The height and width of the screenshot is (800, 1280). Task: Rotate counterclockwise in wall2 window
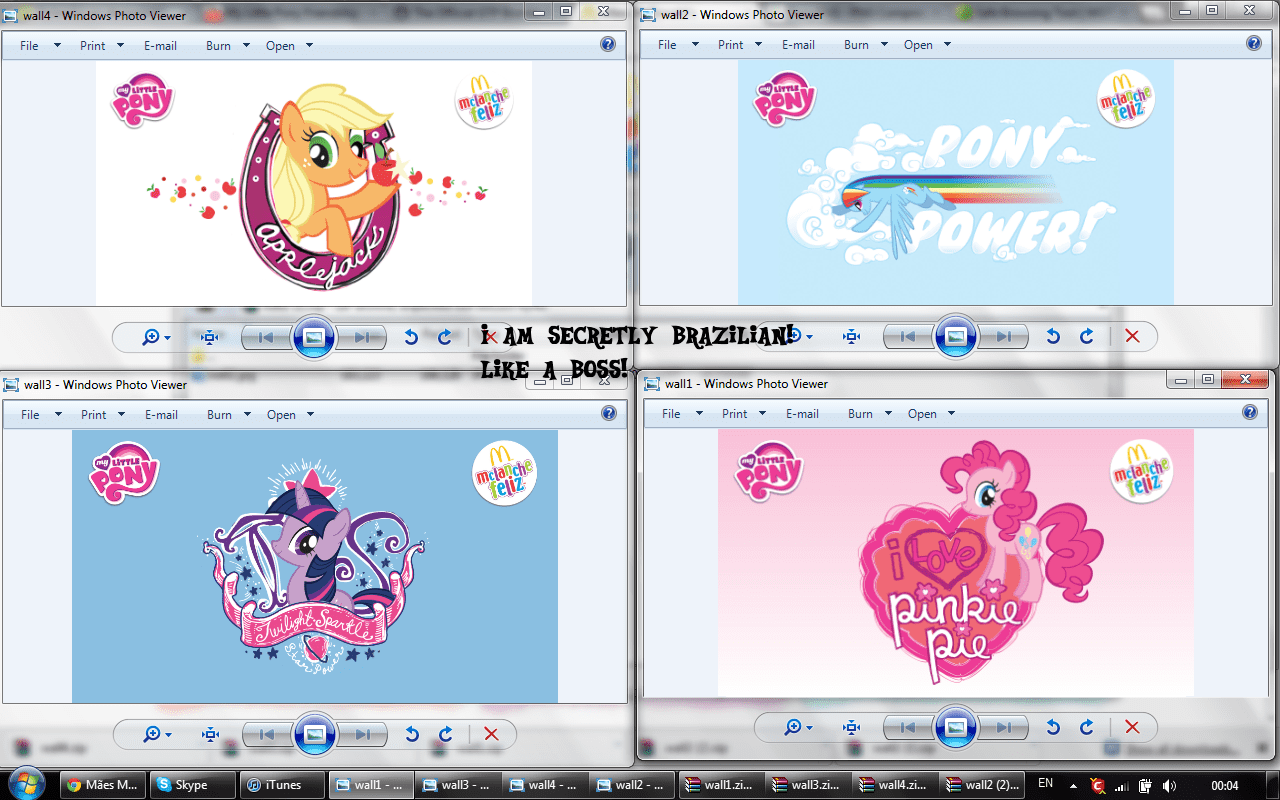point(1052,336)
